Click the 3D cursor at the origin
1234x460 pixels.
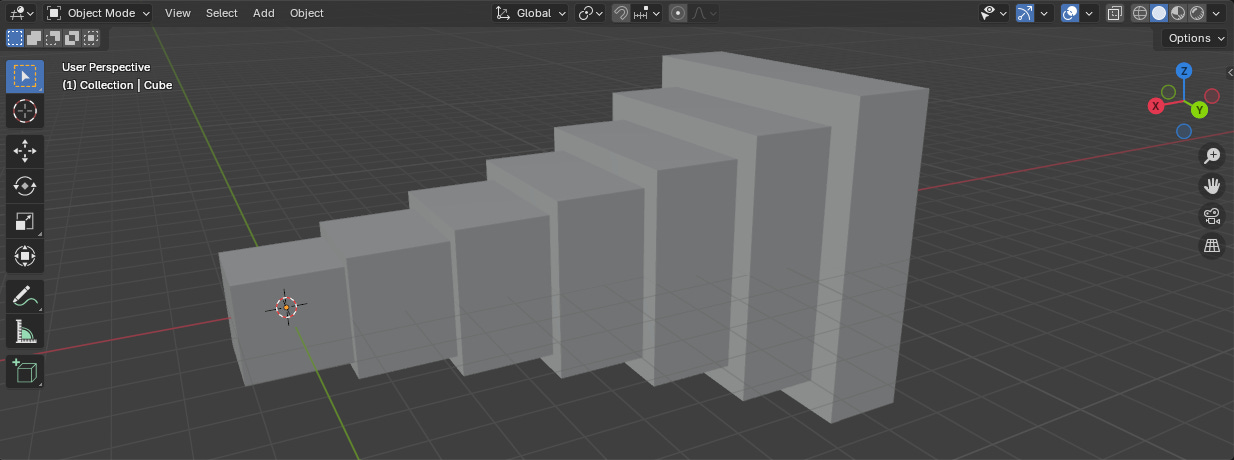pos(286,307)
